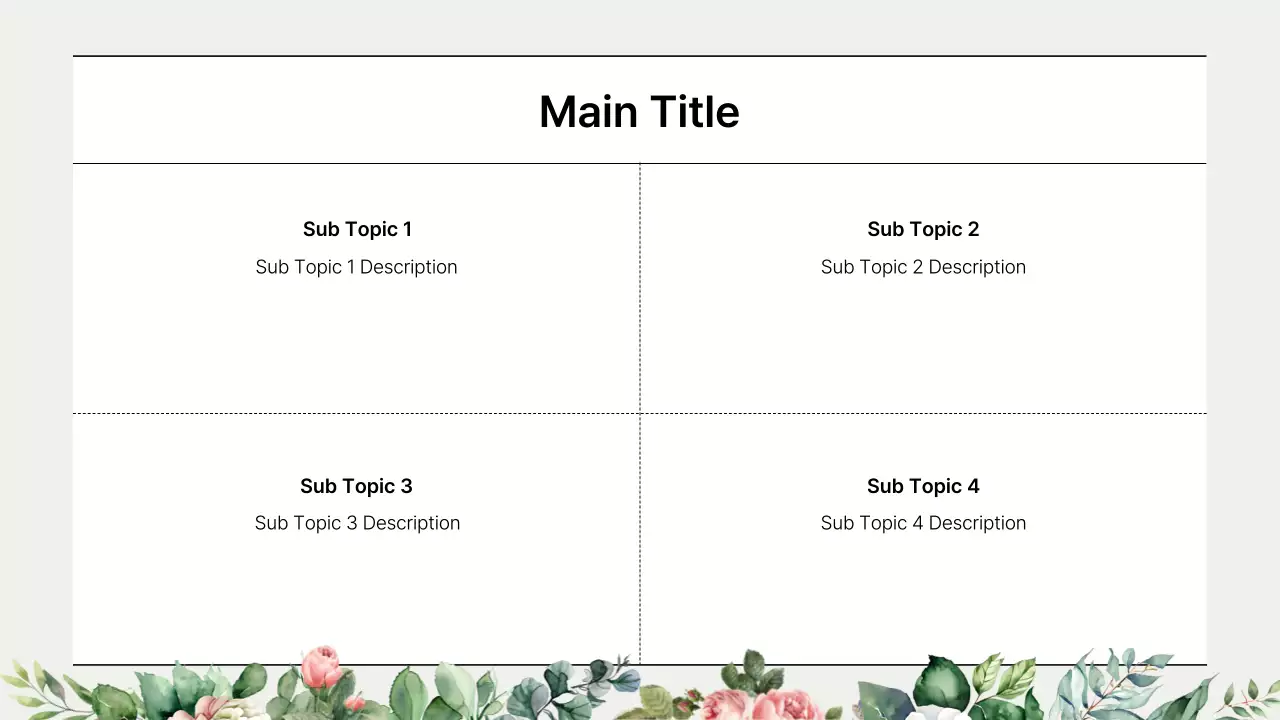Select the Sub Topic 3 heading

click(x=356, y=486)
